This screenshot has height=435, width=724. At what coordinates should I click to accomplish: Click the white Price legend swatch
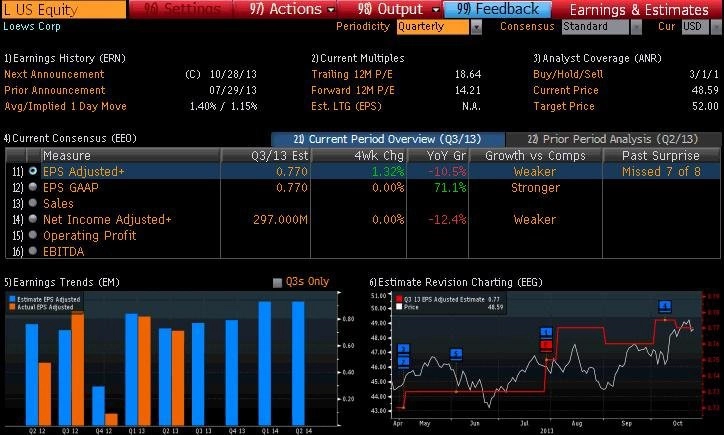[x=399, y=307]
